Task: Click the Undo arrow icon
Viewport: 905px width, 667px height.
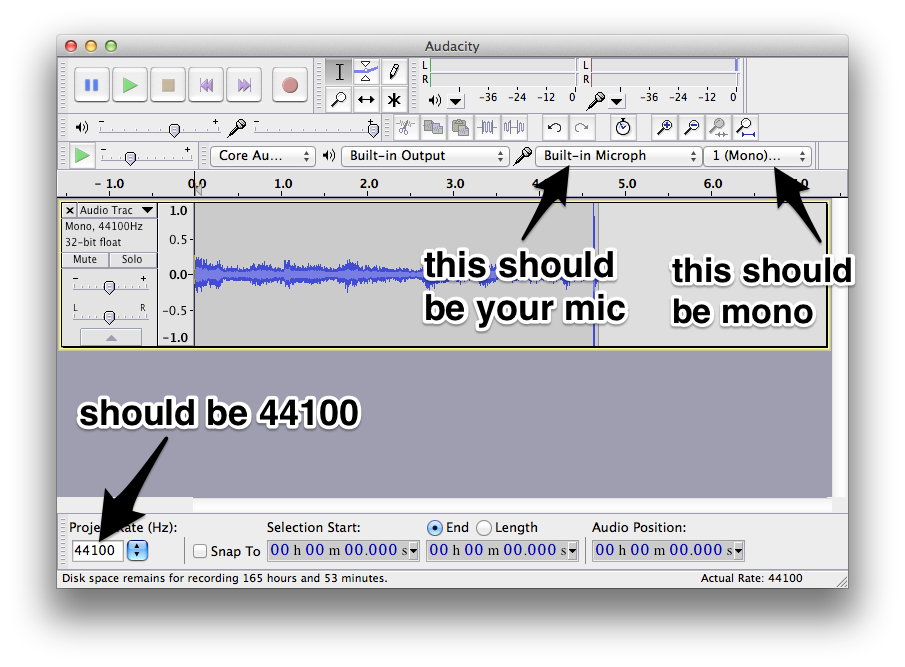Action: (554, 127)
